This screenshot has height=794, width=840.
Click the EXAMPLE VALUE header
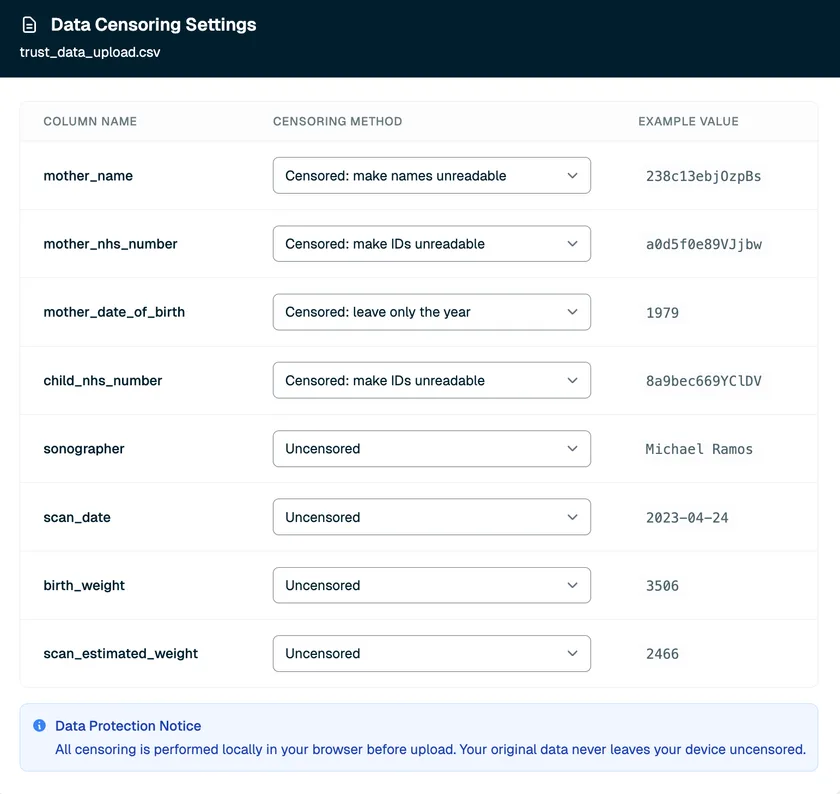click(688, 122)
